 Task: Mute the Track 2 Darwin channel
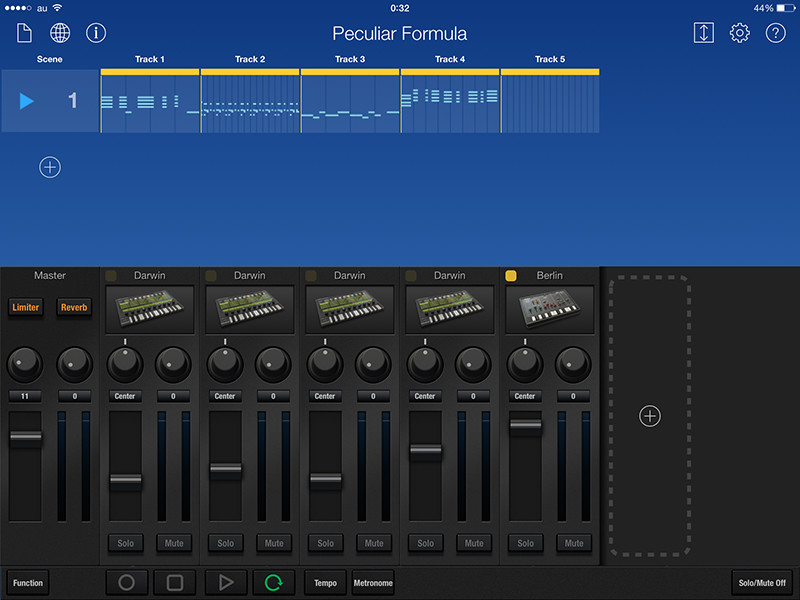(x=274, y=543)
